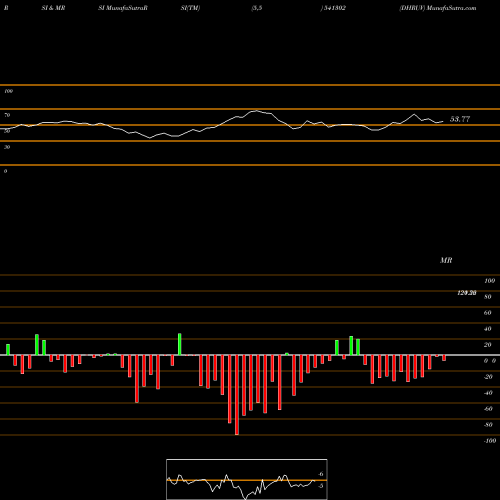Open the mini overview chart thumbnail
Viewport: 500px width, 500px height.
pyautogui.click(x=247, y=479)
